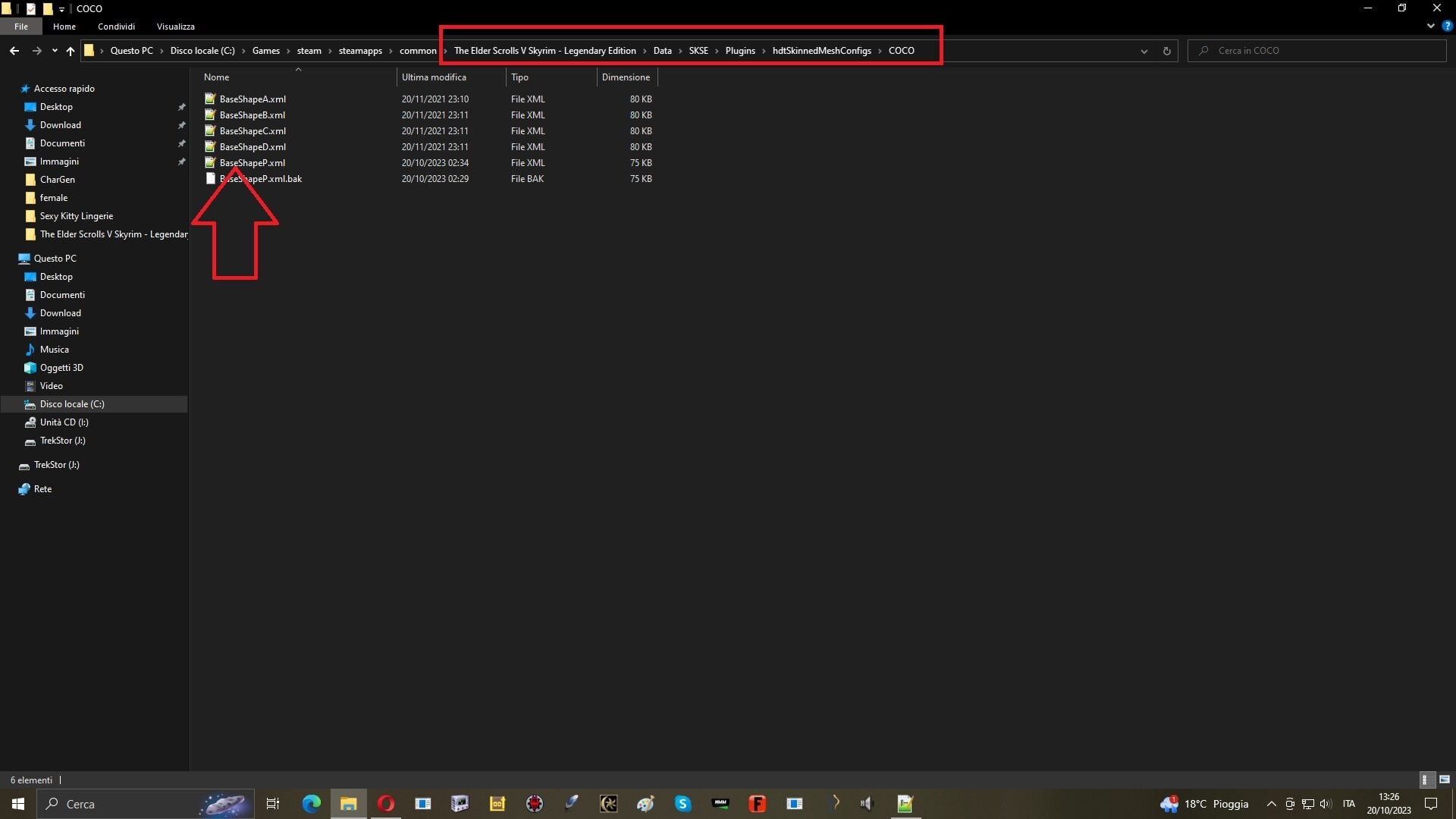This screenshot has width=1456, height=819.
Task: Open the Explorer help icon
Action: pyautogui.click(x=1447, y=26)
